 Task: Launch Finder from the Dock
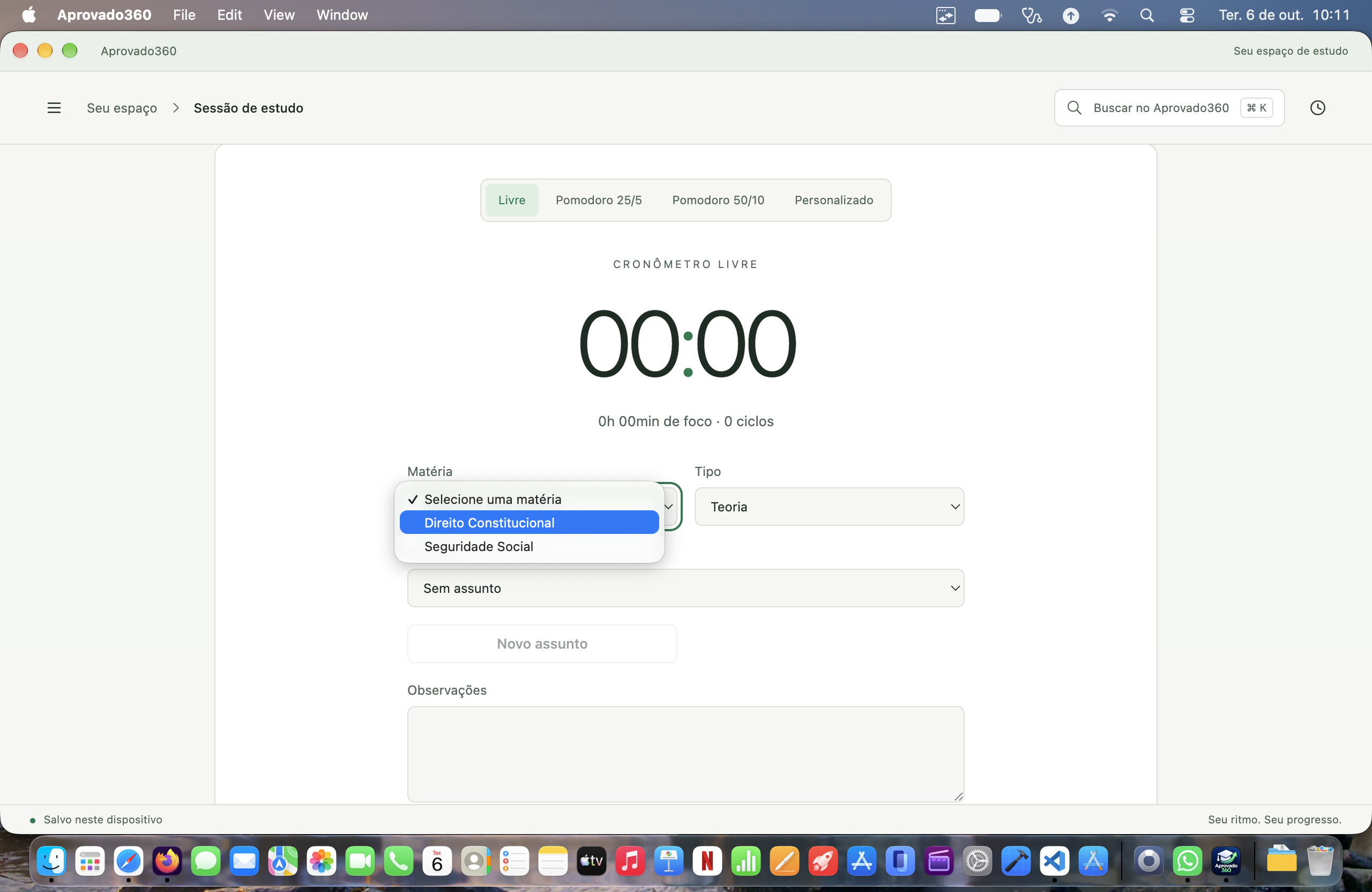[51, 861]
